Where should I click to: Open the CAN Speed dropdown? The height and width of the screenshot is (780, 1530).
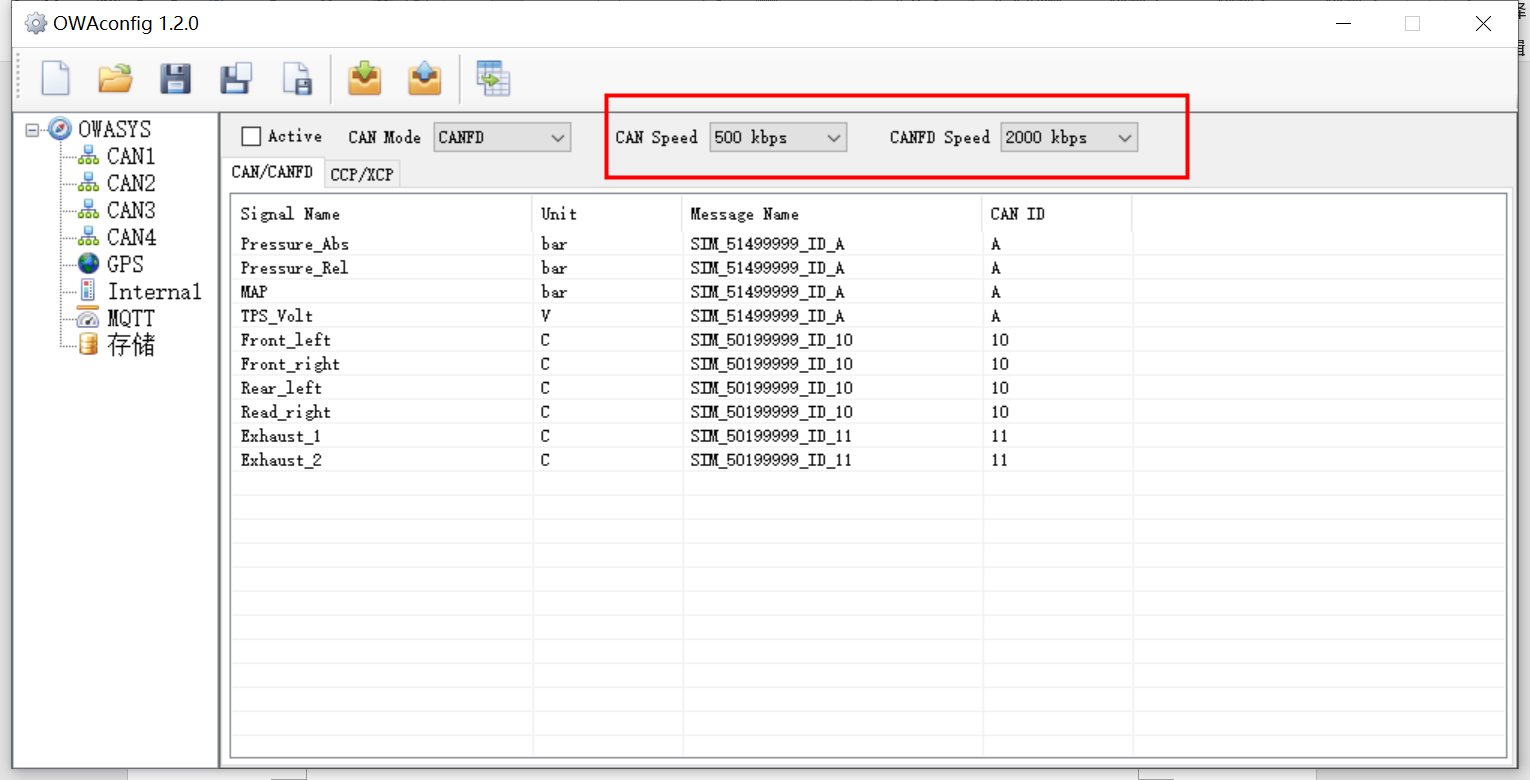pos(778,138)
